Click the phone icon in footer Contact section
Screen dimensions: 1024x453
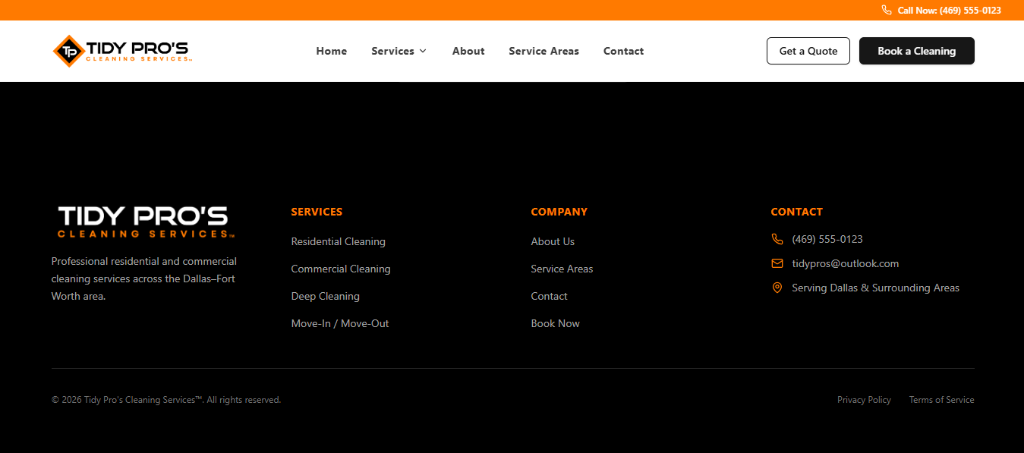[777, 240]
